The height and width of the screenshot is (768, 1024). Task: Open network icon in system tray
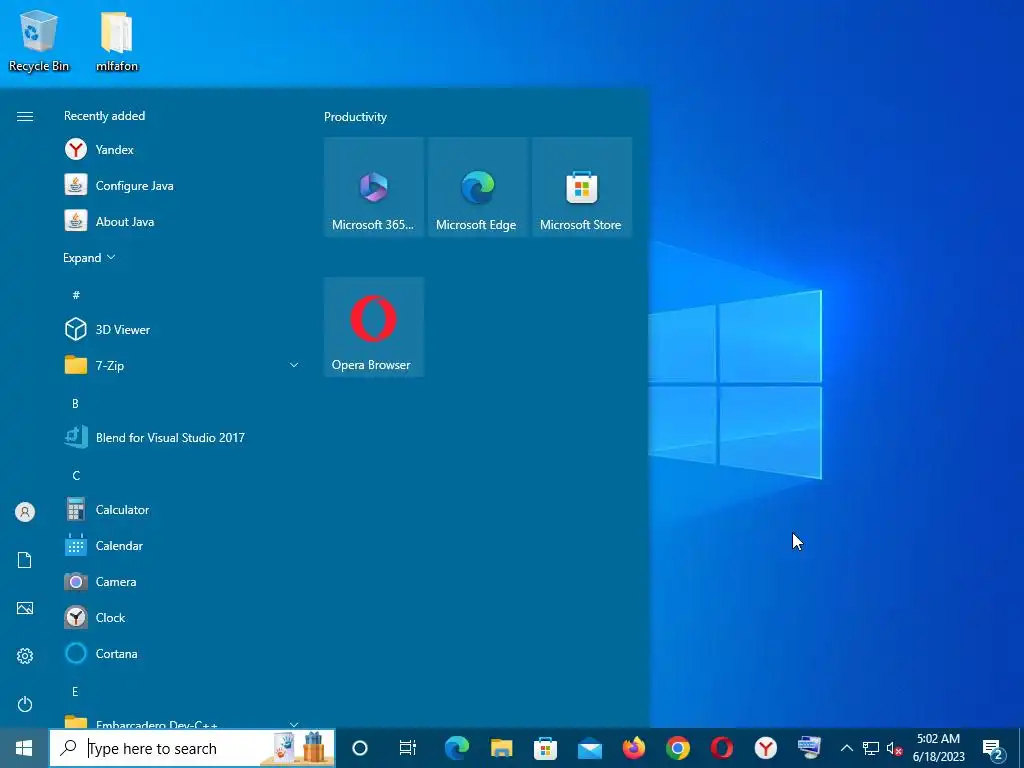[871, 748]
